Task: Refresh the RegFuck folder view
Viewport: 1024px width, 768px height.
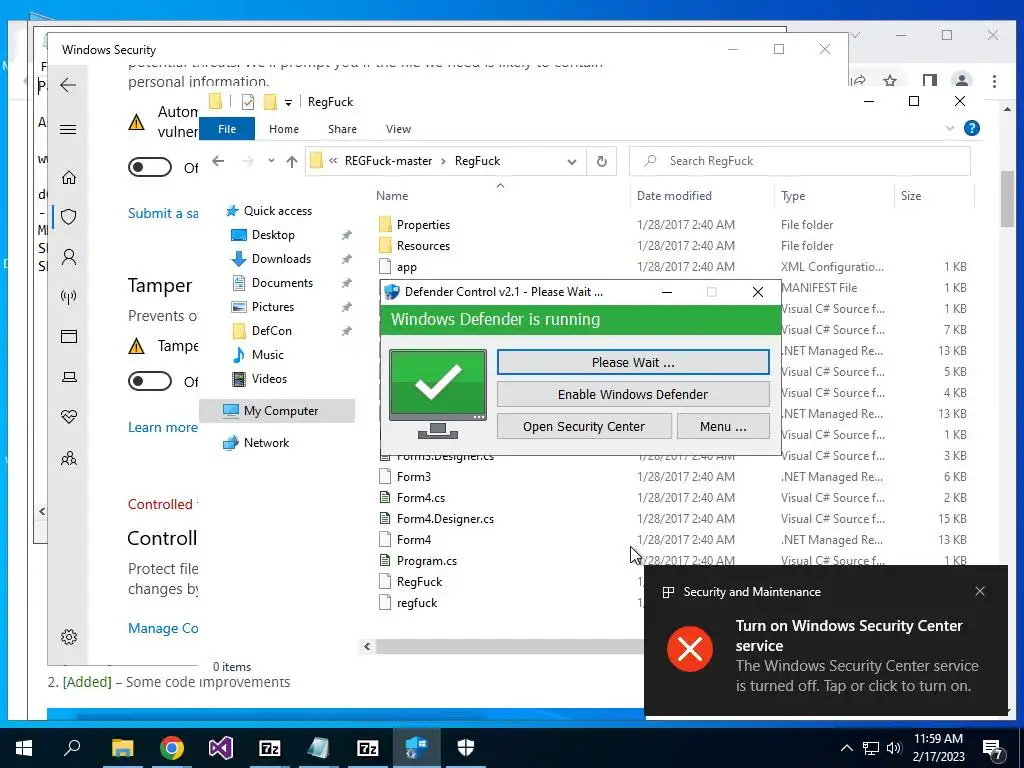Action: point(601,161)
